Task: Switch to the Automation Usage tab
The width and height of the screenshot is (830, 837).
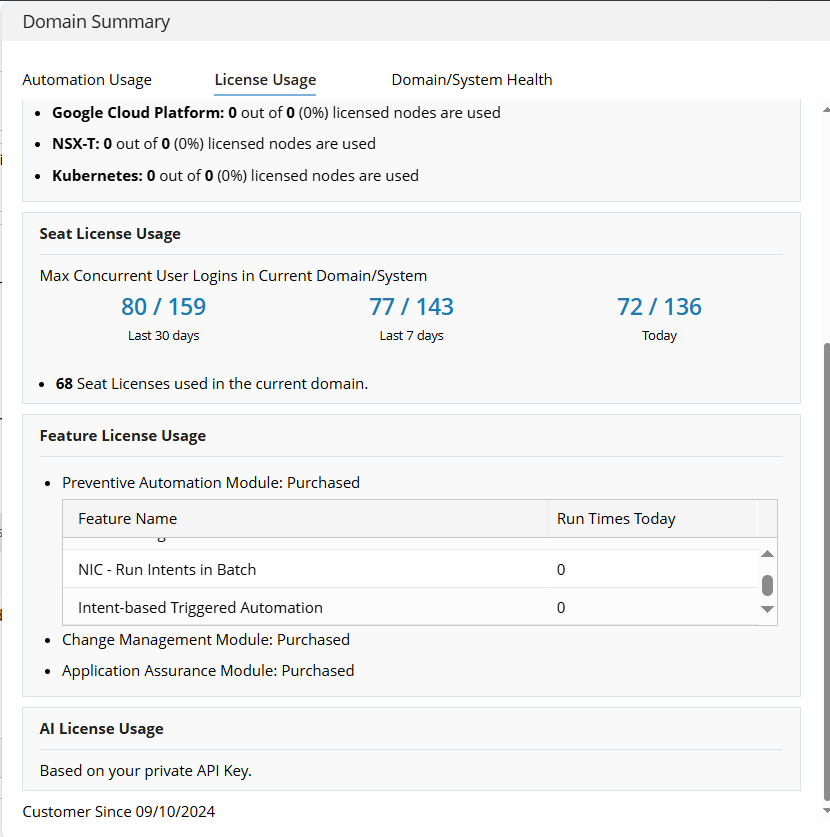Action: 87,80
